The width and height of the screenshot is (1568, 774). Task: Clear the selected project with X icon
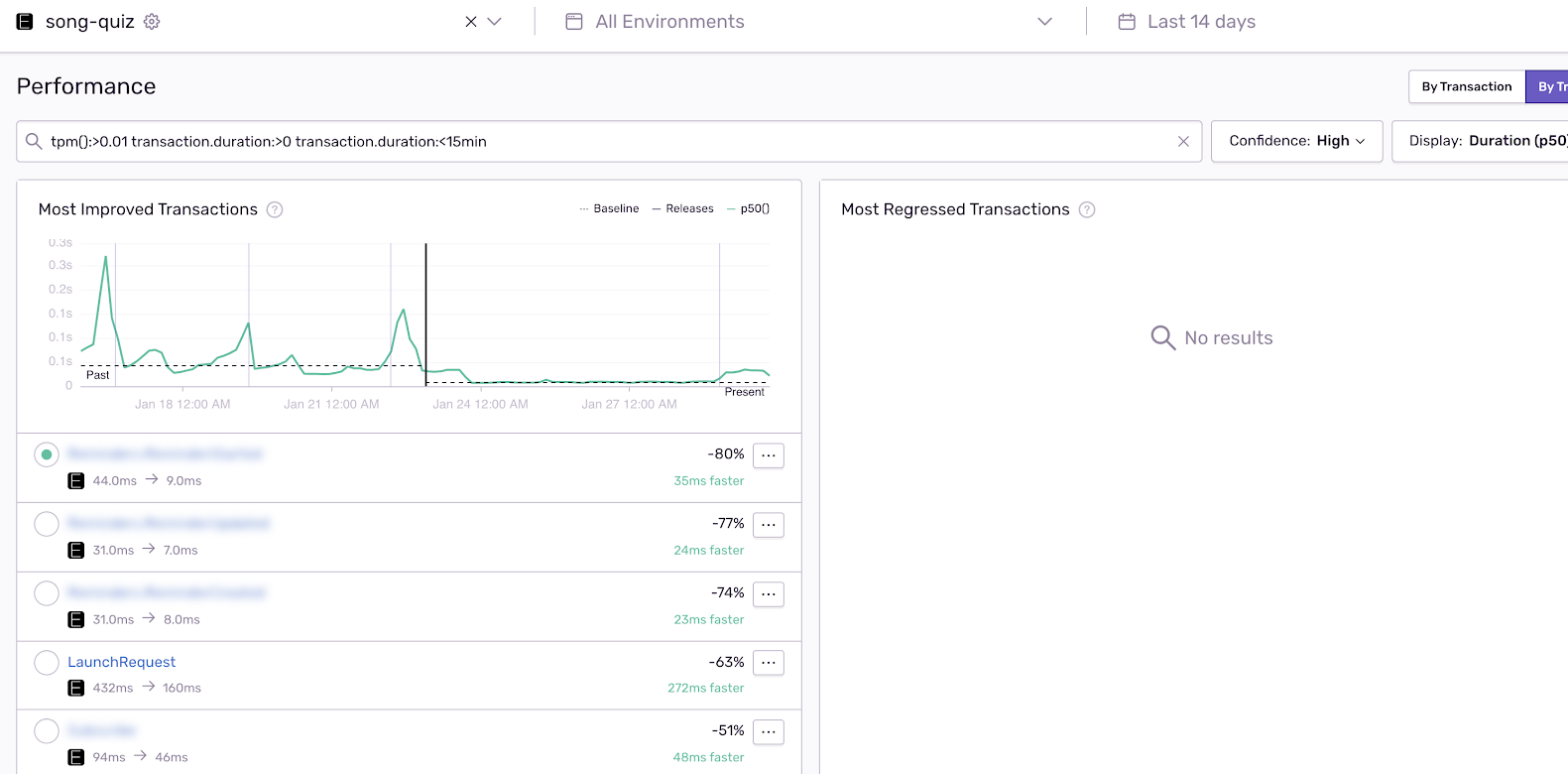pyautogui.click(x=471, y=22)
